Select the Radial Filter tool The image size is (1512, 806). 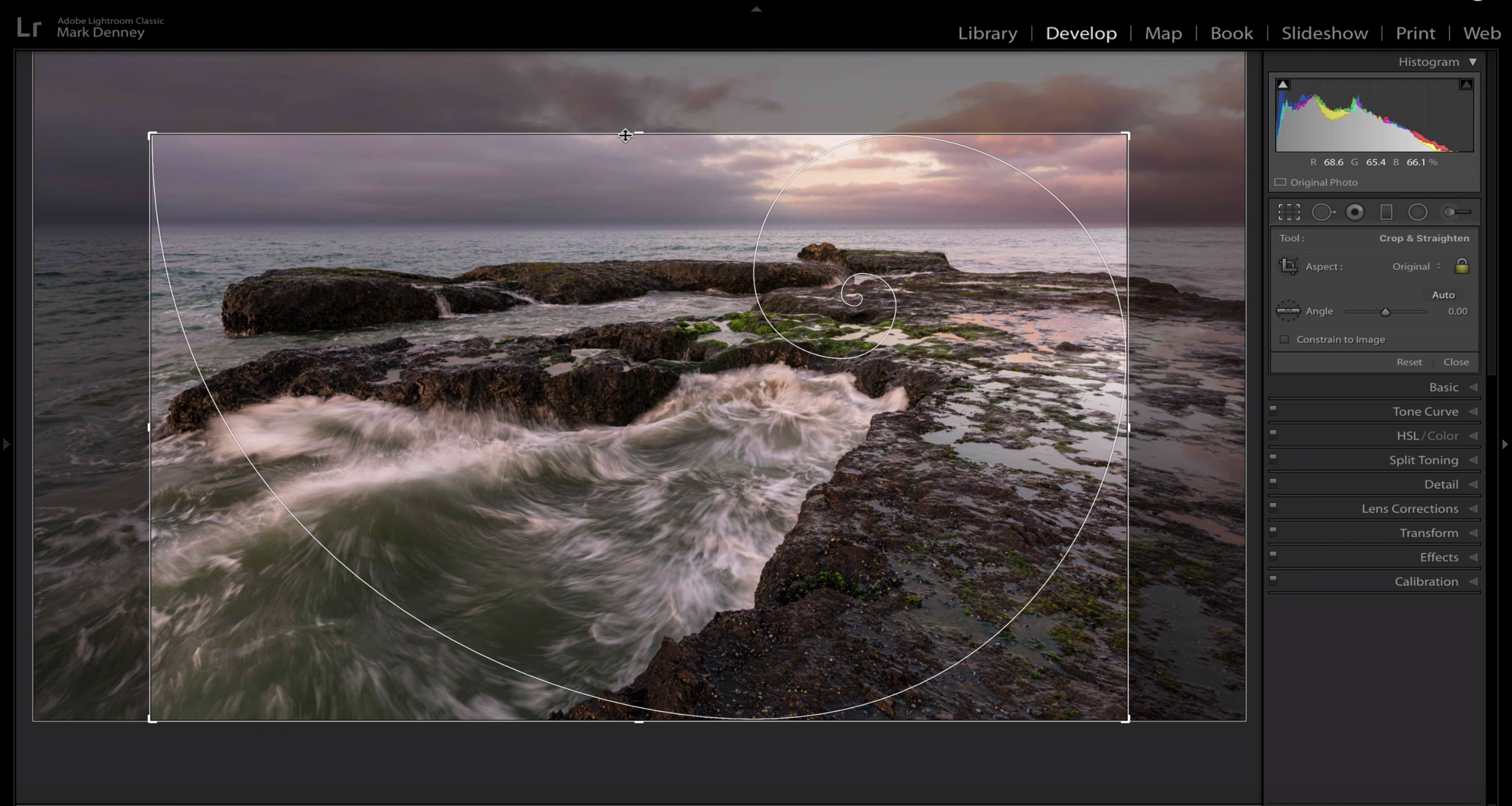1418,212
